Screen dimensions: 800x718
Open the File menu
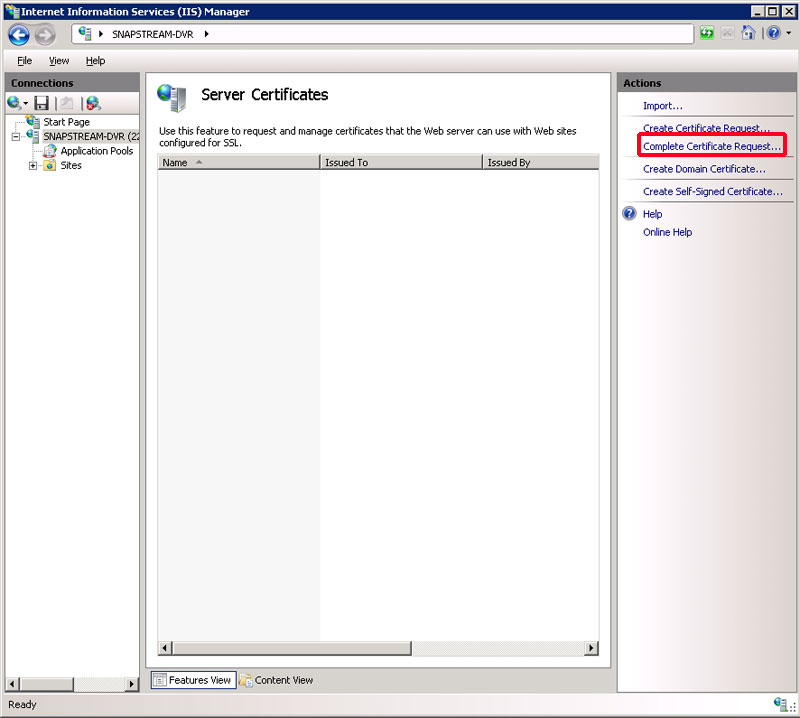(24, 61)
